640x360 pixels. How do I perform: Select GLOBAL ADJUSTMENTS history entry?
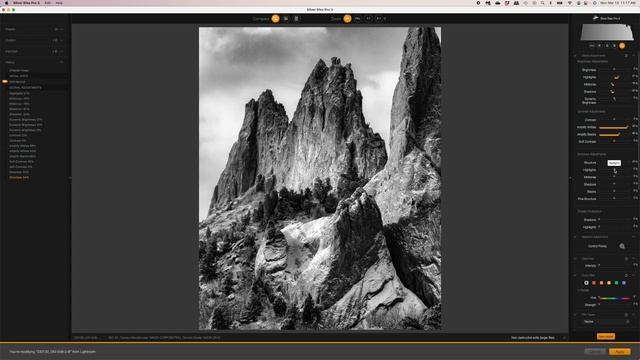point(25,87)
